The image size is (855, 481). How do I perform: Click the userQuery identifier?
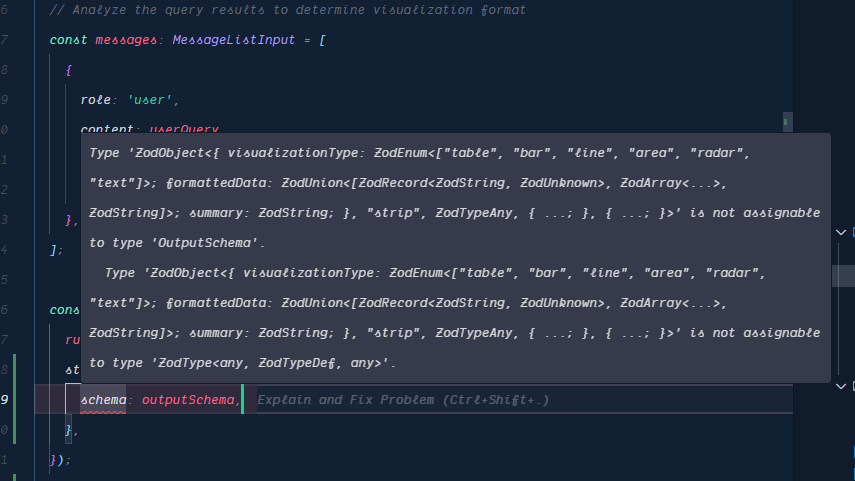184,129
